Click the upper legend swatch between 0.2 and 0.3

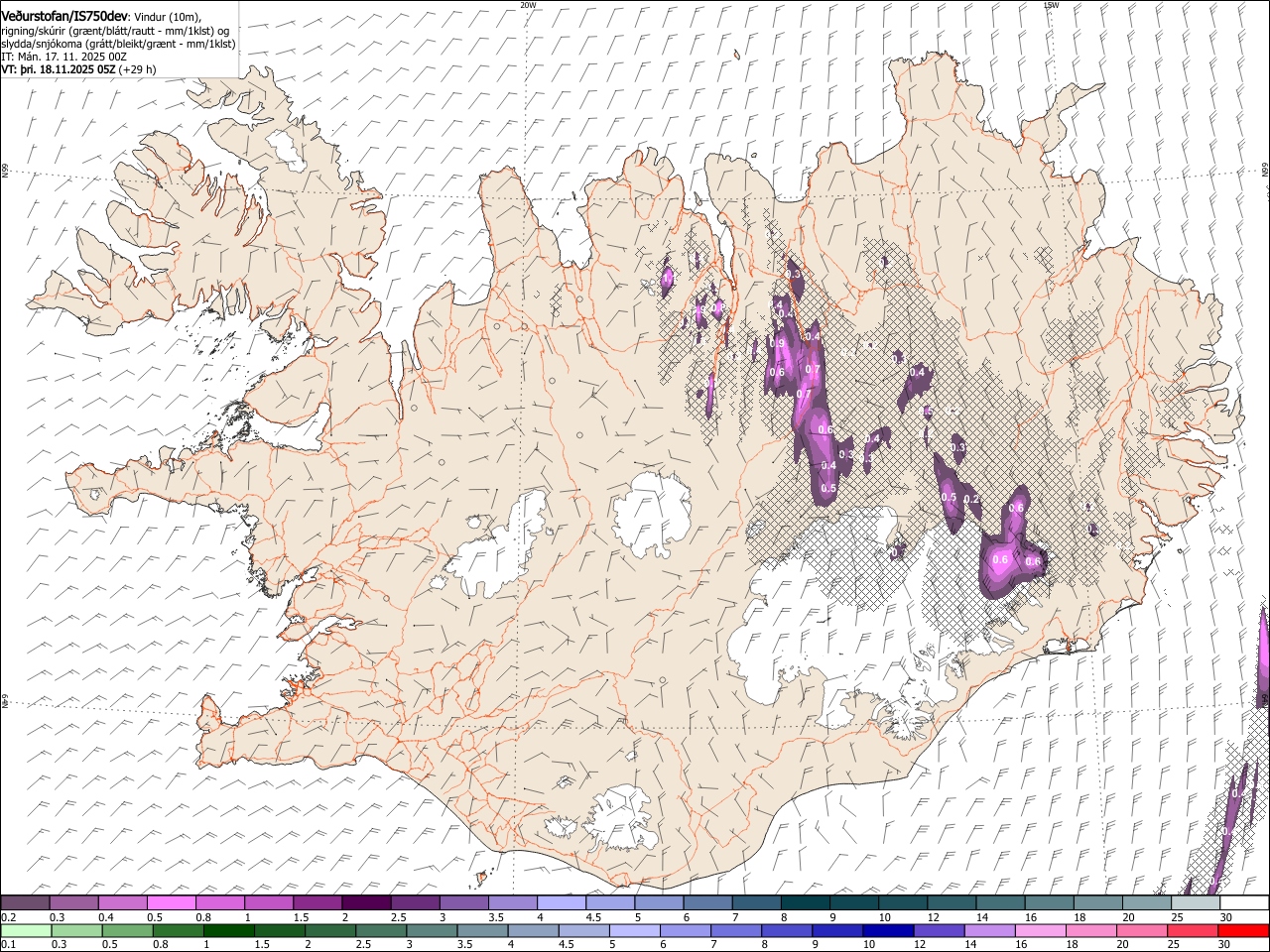coord(26,903)
